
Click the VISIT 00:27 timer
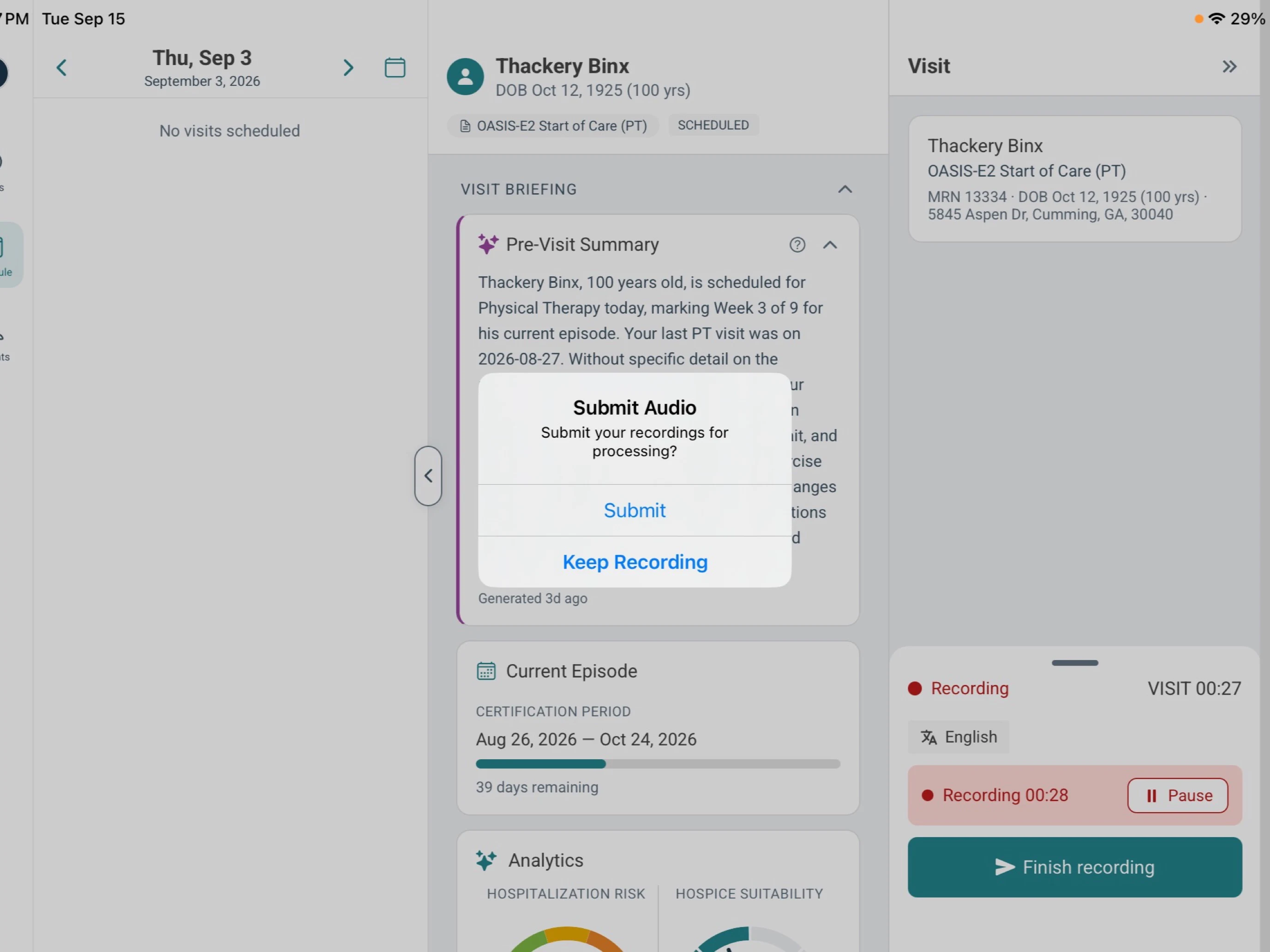click(1194, 688)
